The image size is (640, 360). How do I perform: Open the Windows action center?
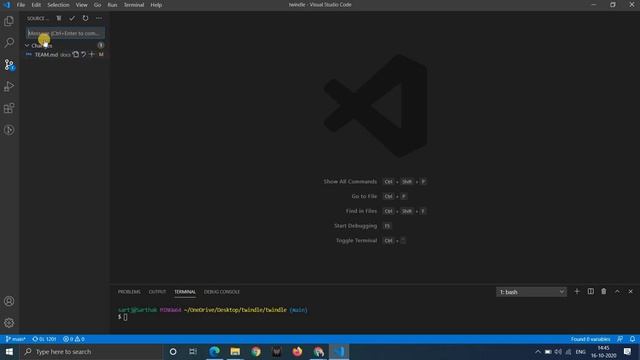tap(628, 351)
